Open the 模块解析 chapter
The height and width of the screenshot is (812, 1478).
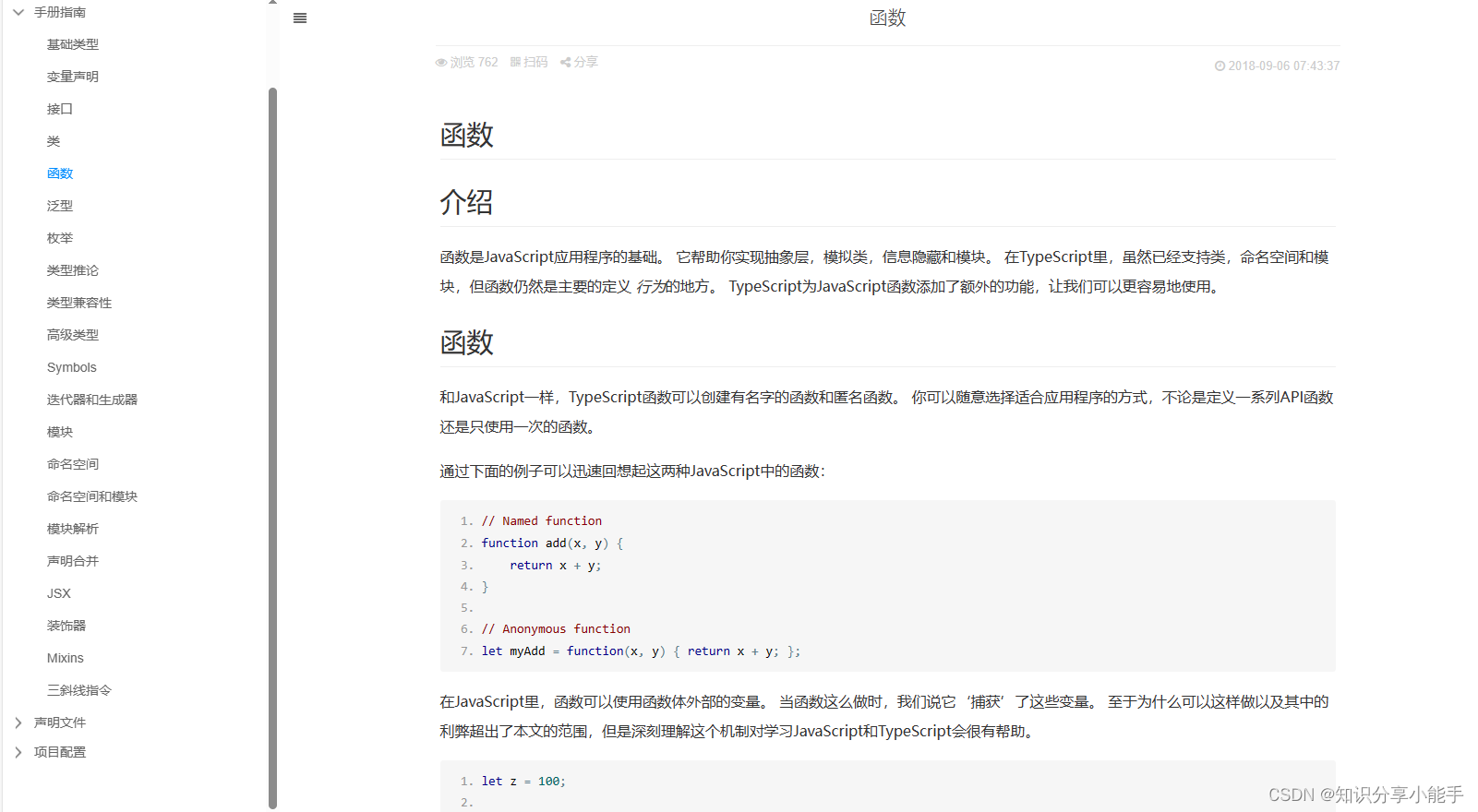point(73,529)
